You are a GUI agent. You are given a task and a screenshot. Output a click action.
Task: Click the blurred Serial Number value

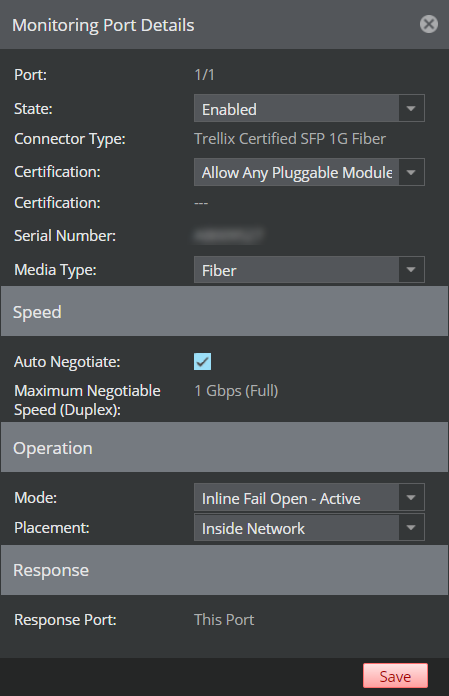click(229, 236)
